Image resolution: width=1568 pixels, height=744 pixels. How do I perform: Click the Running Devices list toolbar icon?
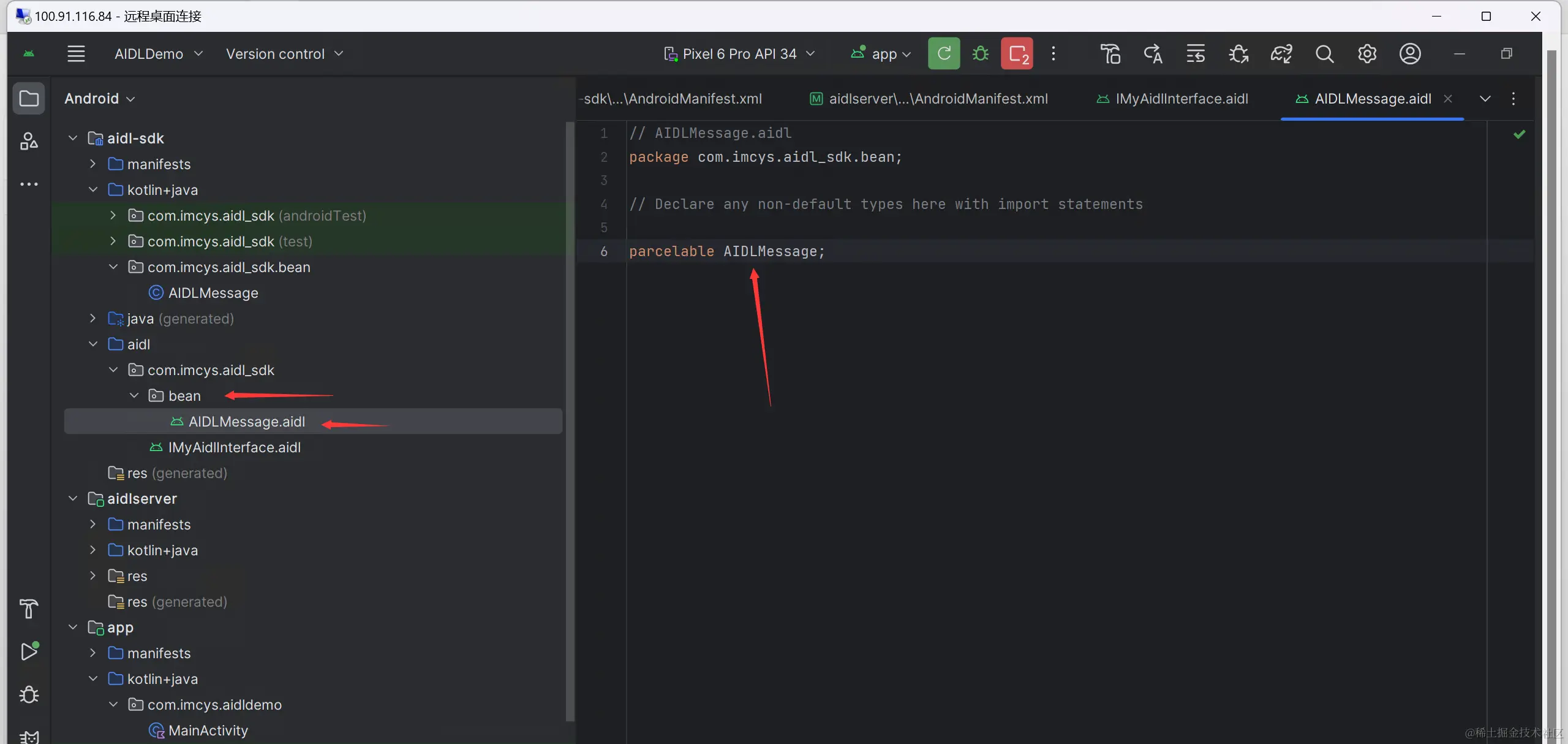pyautogui.click(x=1196, y=54)
